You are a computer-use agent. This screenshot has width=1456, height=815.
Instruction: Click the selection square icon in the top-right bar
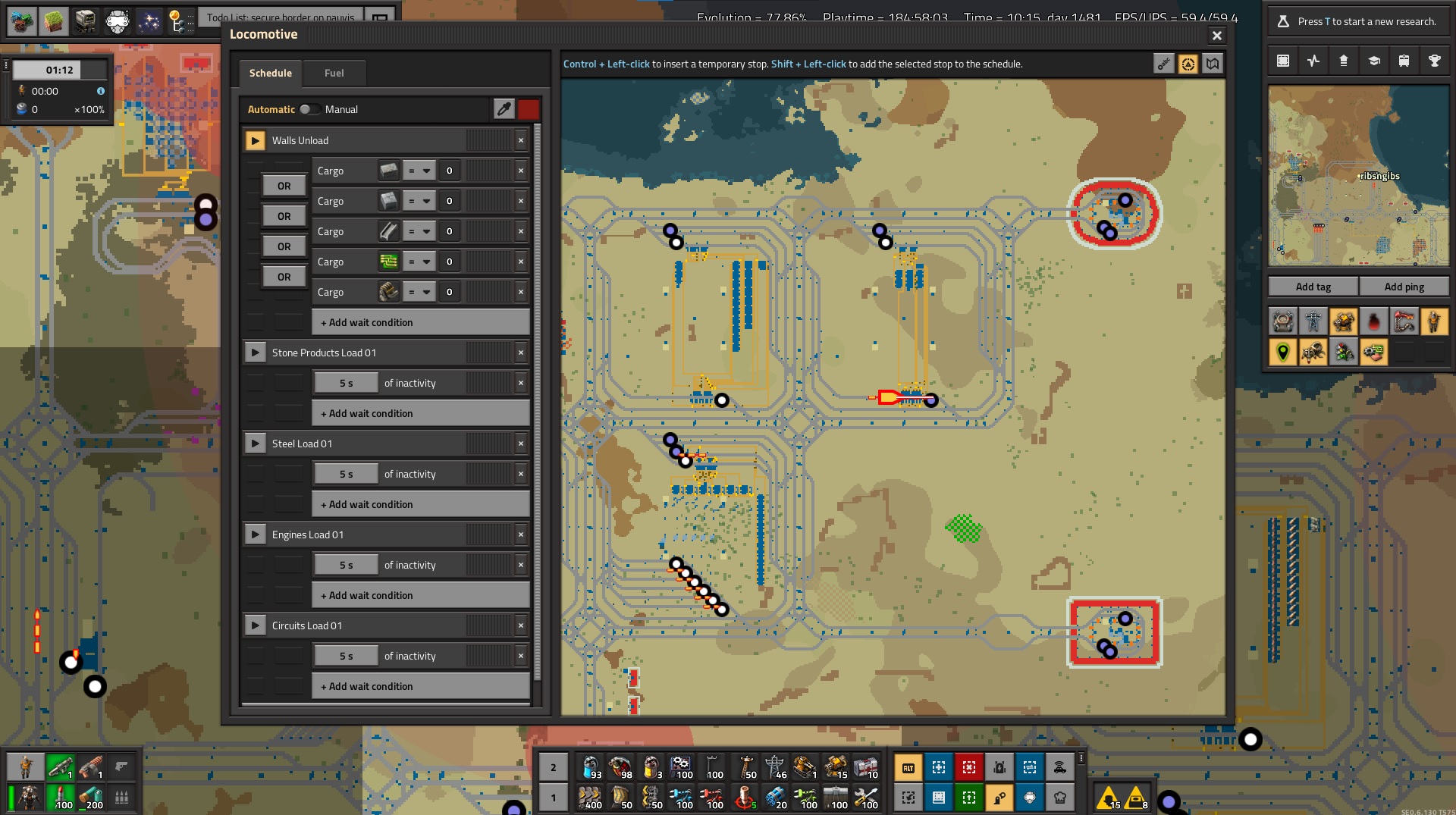click(x=1282, y=61)
